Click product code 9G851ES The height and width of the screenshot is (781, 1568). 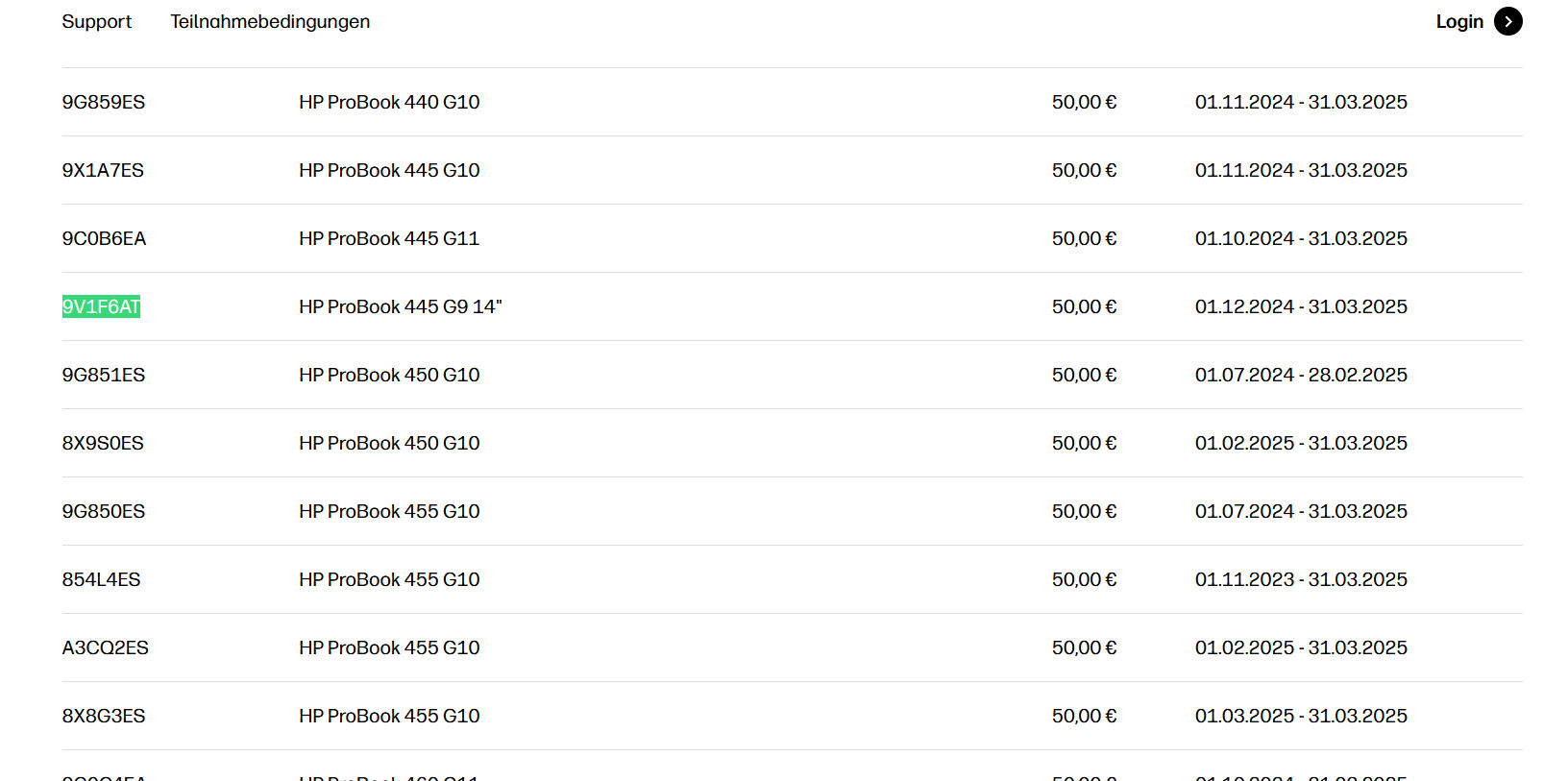click(104, 375)
